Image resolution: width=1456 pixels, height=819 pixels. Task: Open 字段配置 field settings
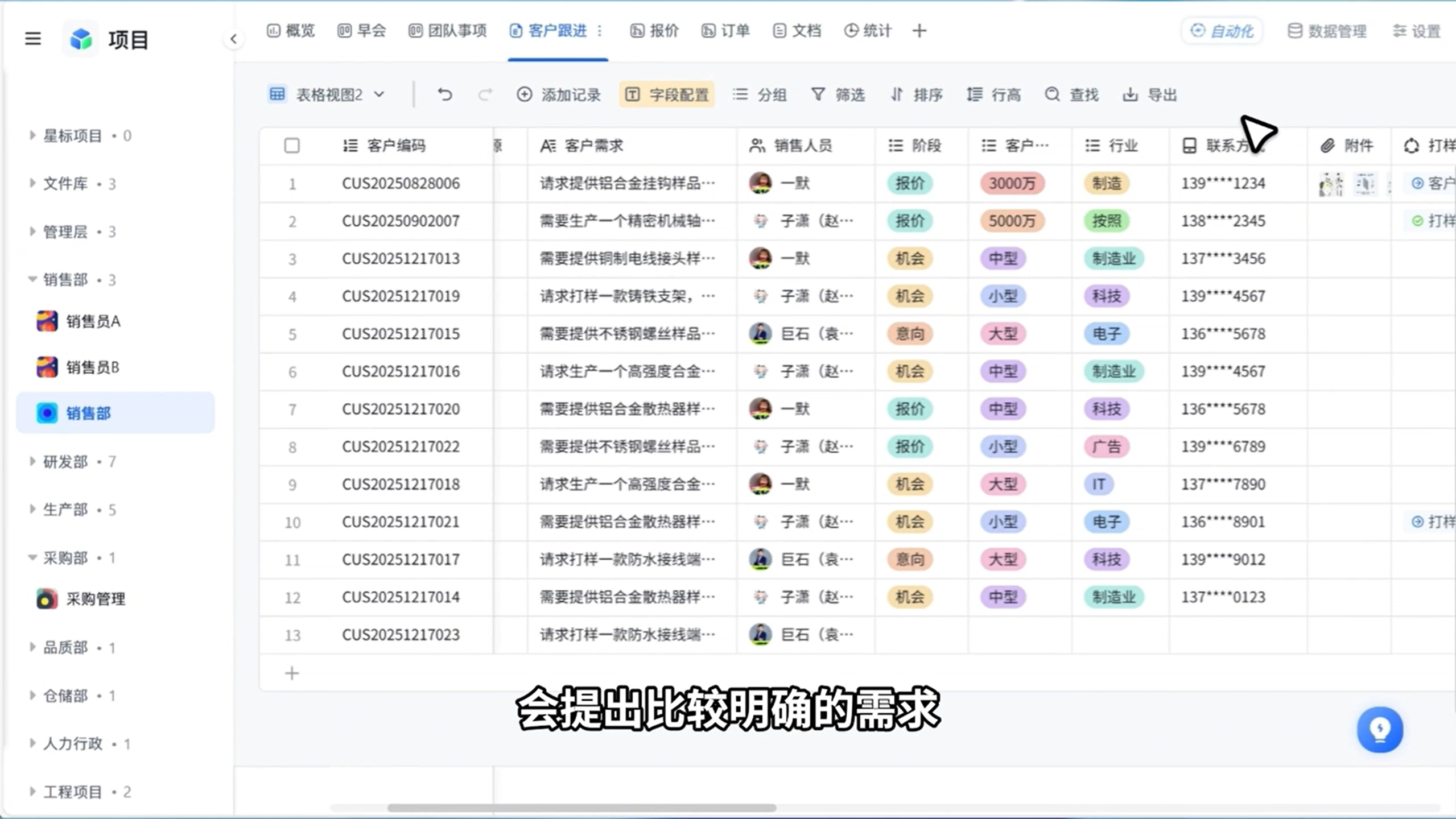tap(667, 94)
